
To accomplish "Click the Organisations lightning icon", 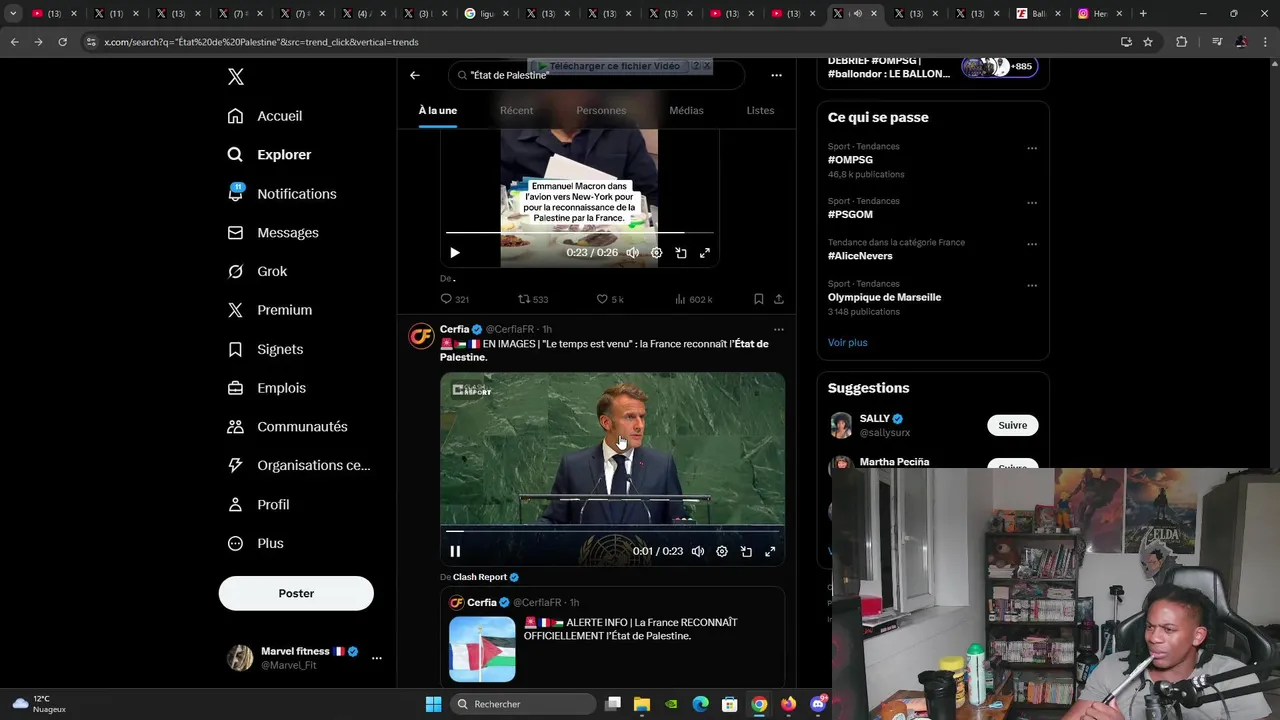I will [235, 465].
